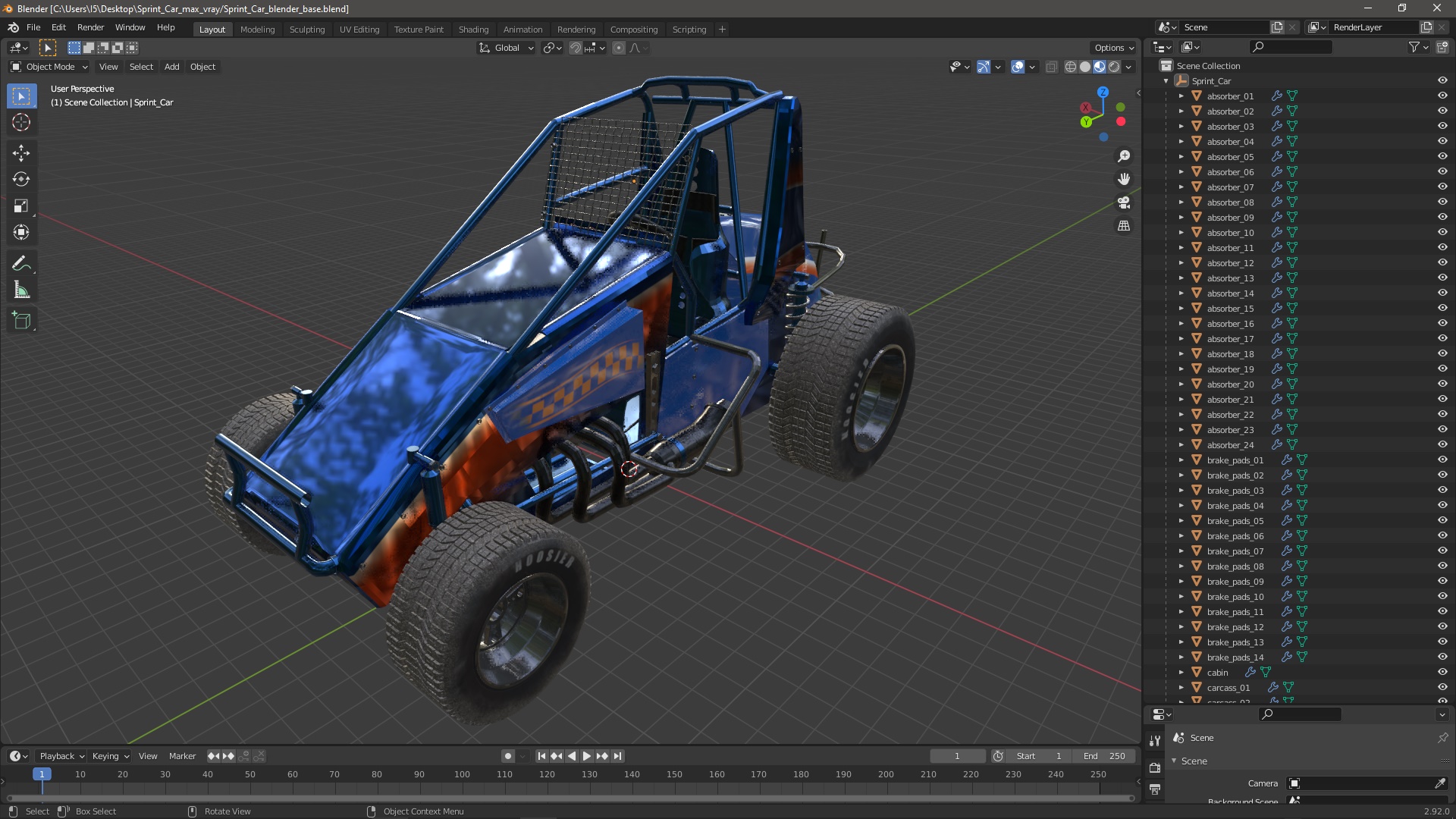Click the Camera field eyedropper
This screenshot has height=819, width=1456.
coord(1440,783)
